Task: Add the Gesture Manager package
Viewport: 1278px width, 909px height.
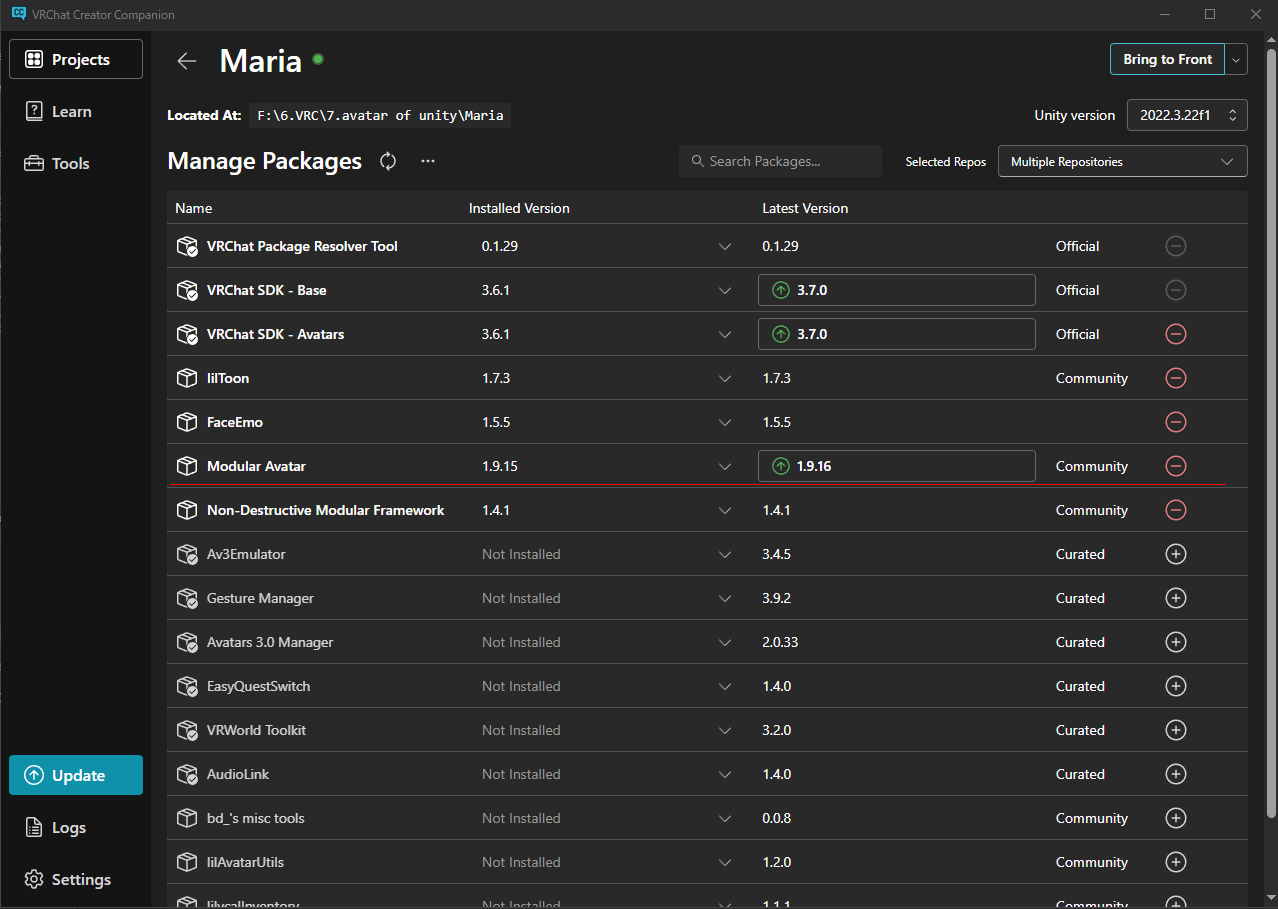Action: [x=1176, y=598]
